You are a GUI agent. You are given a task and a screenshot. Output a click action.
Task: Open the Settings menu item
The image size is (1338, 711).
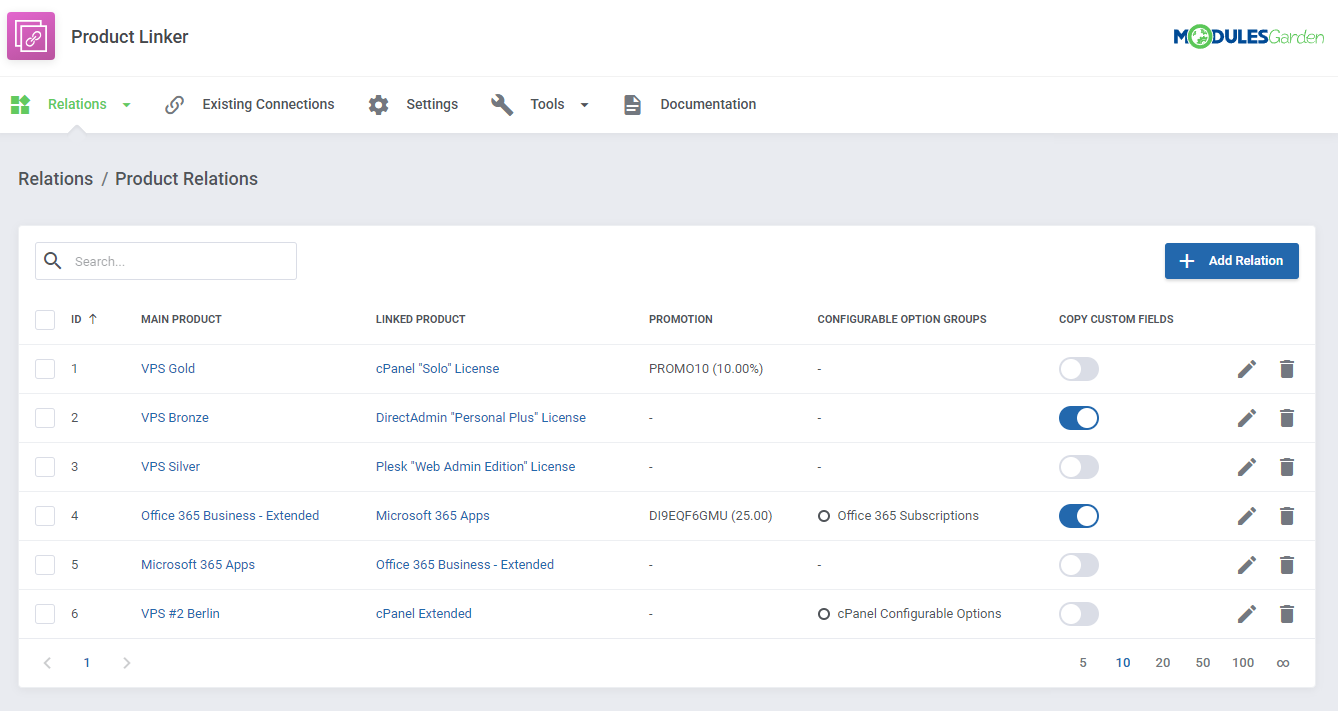pyautogui.click(x=432, y=104)
